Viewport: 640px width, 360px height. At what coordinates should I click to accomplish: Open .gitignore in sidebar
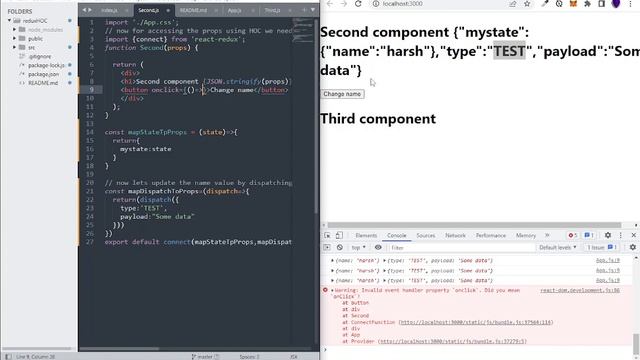point(40,56)
